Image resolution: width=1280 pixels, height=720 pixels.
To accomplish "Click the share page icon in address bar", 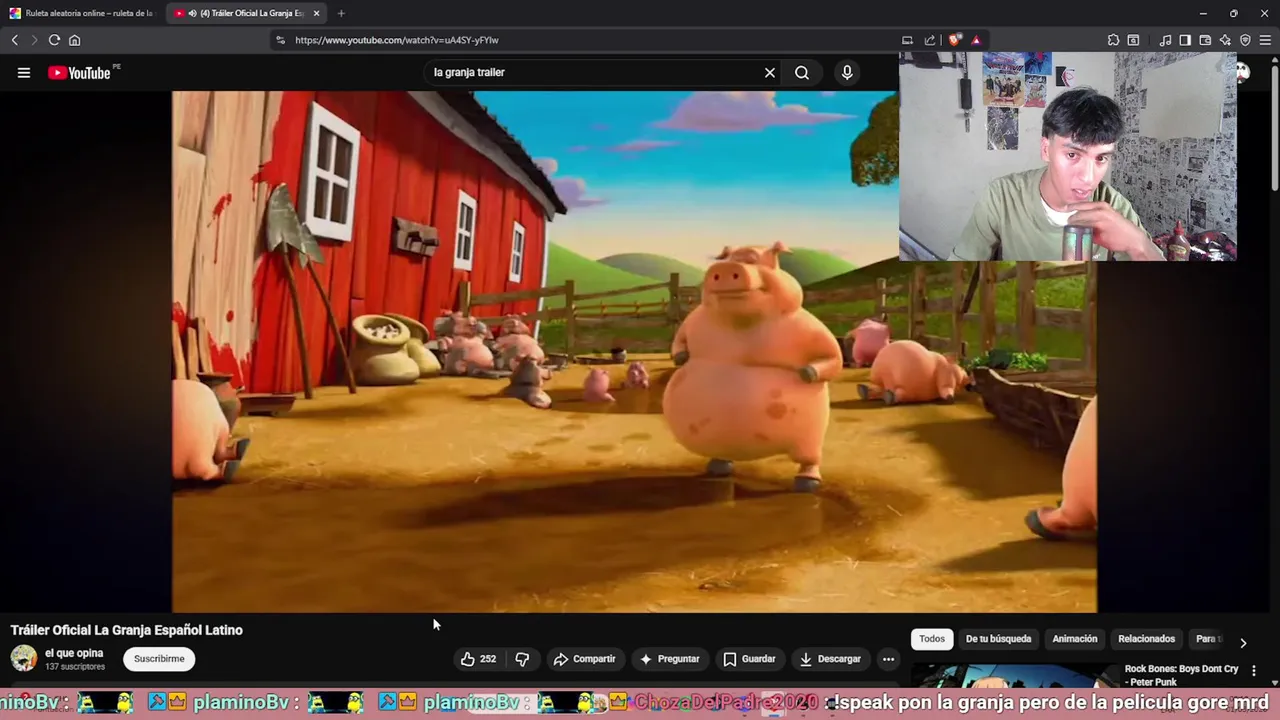I will tap(930, 40).
